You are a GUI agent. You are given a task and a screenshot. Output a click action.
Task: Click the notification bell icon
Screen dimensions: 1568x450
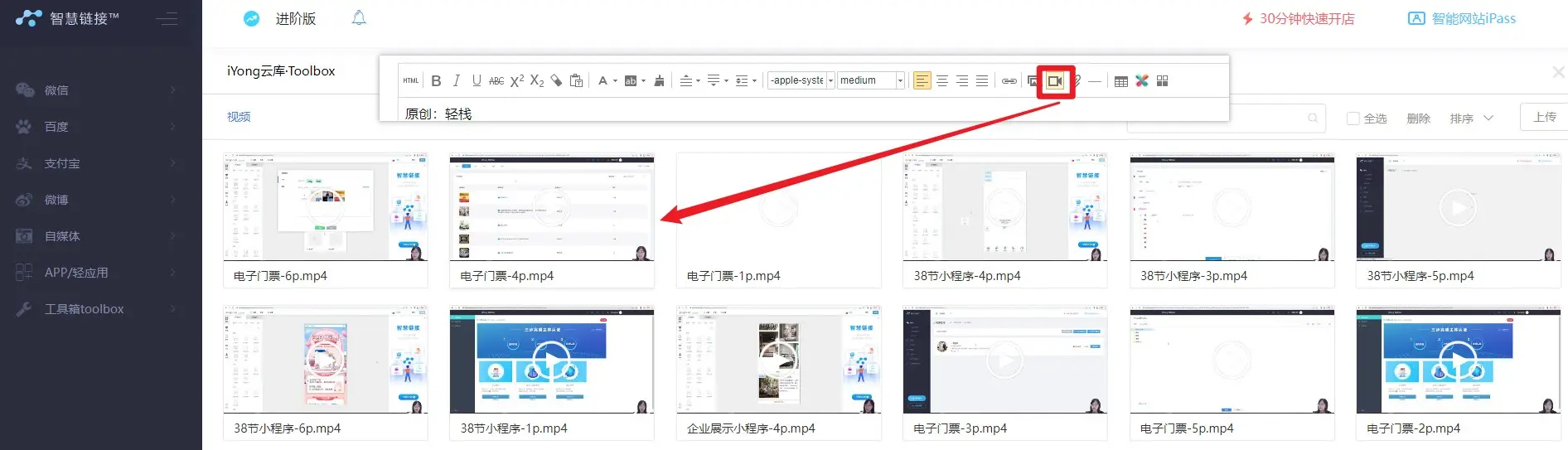[x=359, y=18]
